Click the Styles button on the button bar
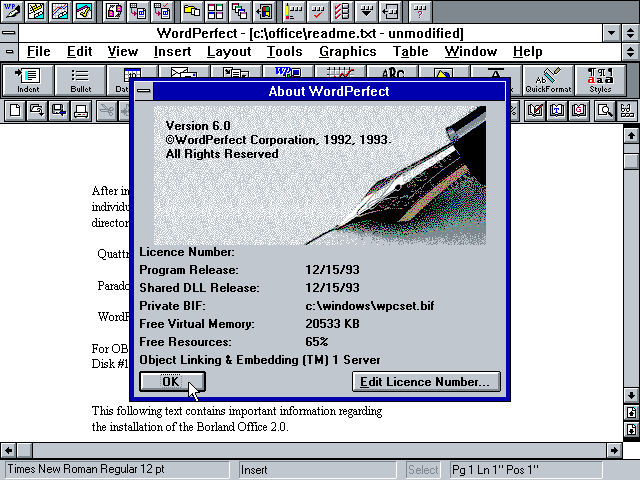 coord(600,80)
